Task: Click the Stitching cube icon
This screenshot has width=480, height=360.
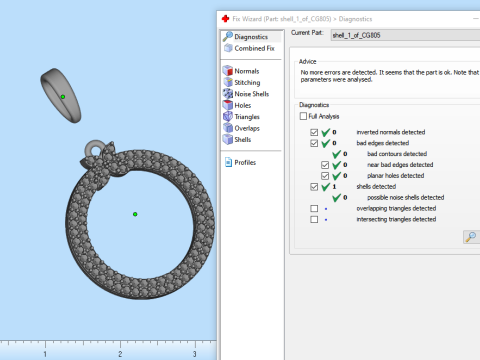Action: coord(228,82)
